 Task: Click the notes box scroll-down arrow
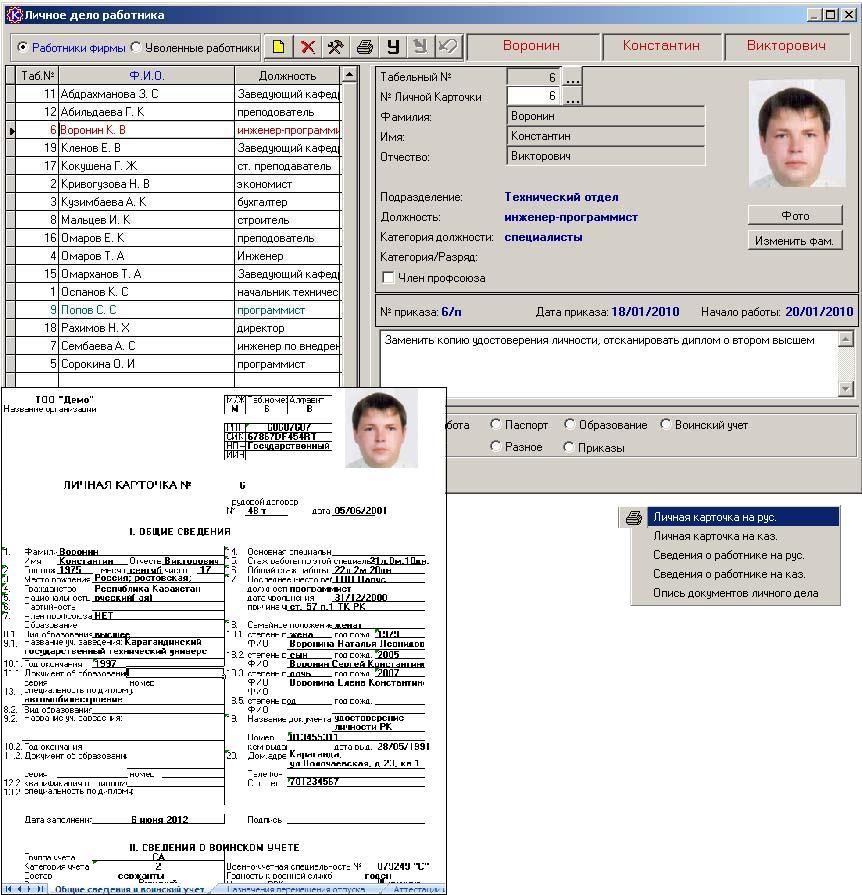845,389
